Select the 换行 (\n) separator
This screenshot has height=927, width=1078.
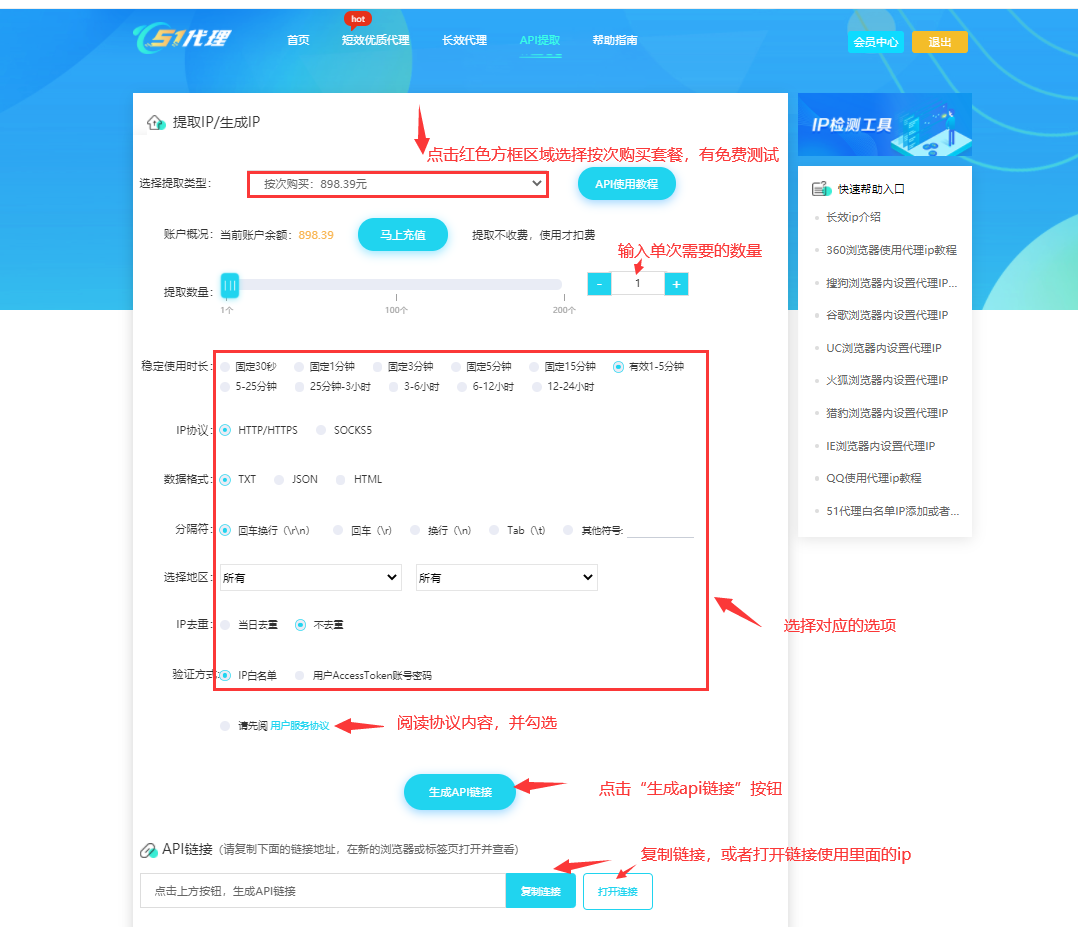[415, 530]
